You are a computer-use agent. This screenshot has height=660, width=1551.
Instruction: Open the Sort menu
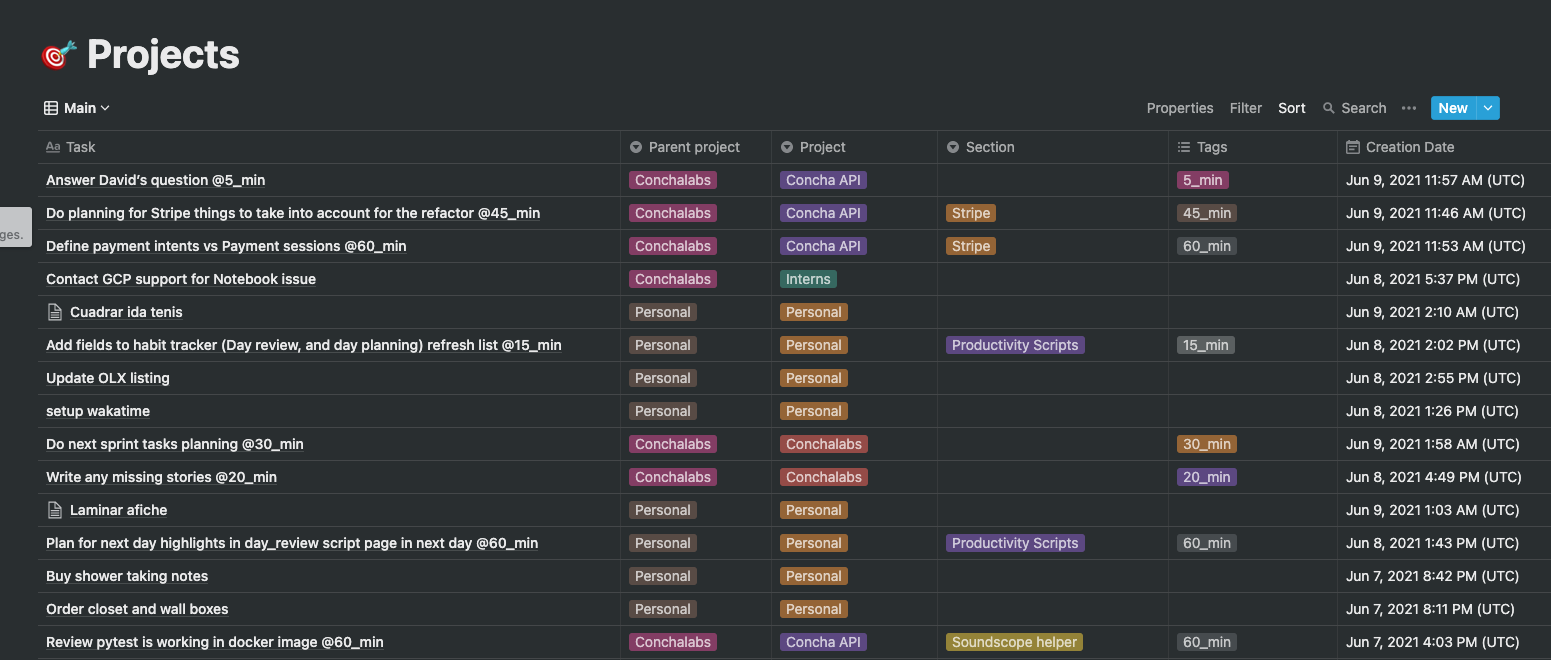point(1292,108)
